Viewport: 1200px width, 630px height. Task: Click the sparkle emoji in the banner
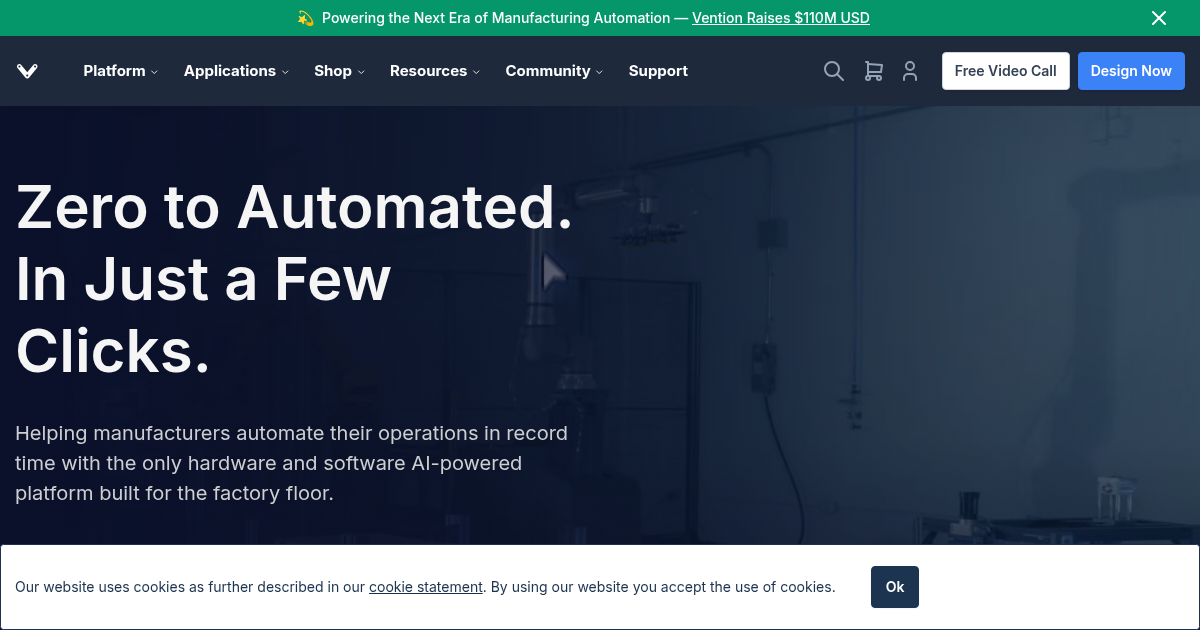click(x=306, y=18)
